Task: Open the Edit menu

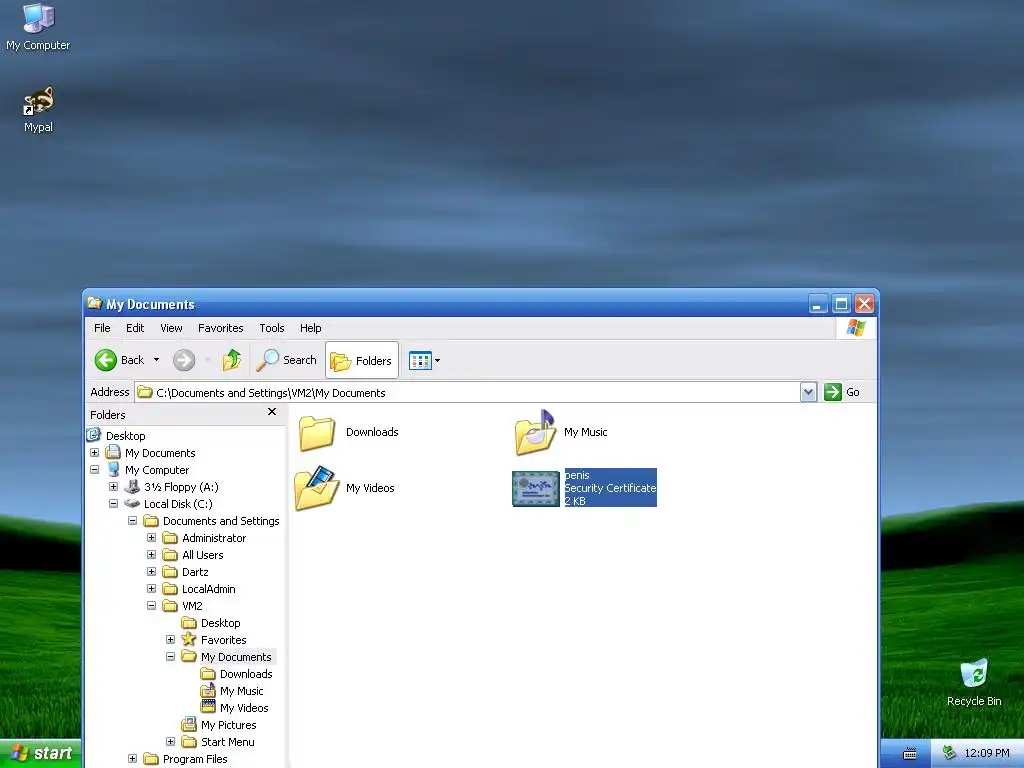Action: point(135,328)
